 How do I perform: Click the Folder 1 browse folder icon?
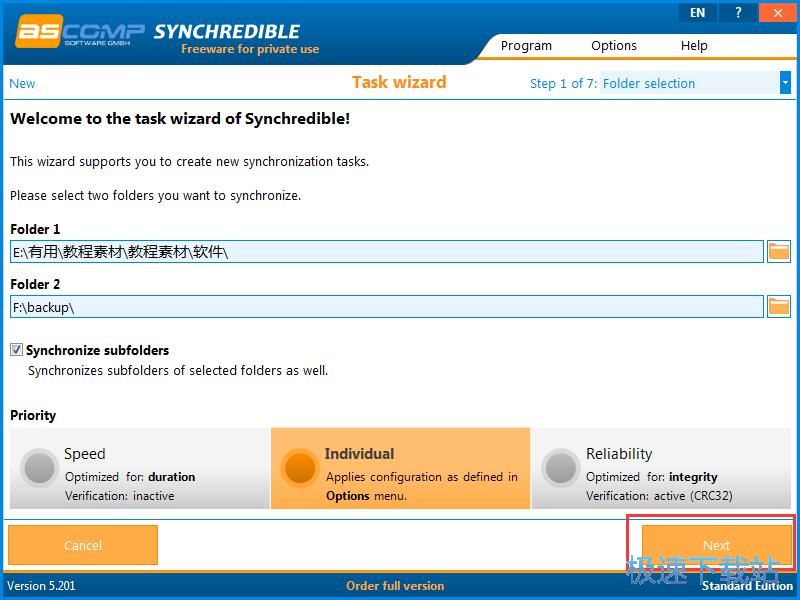coord(779,252)
